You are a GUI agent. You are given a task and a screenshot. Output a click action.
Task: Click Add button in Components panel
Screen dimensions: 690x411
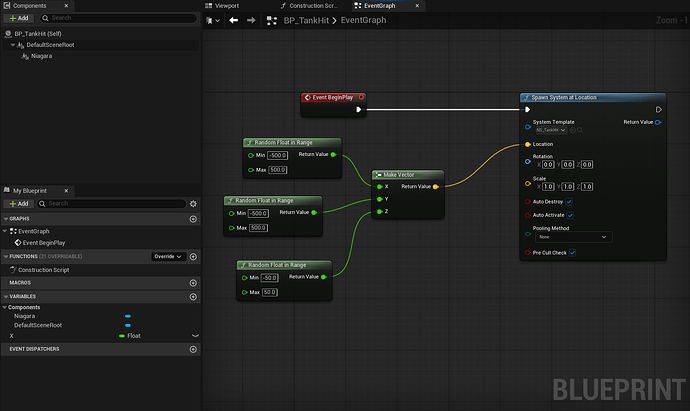[17, 18]
